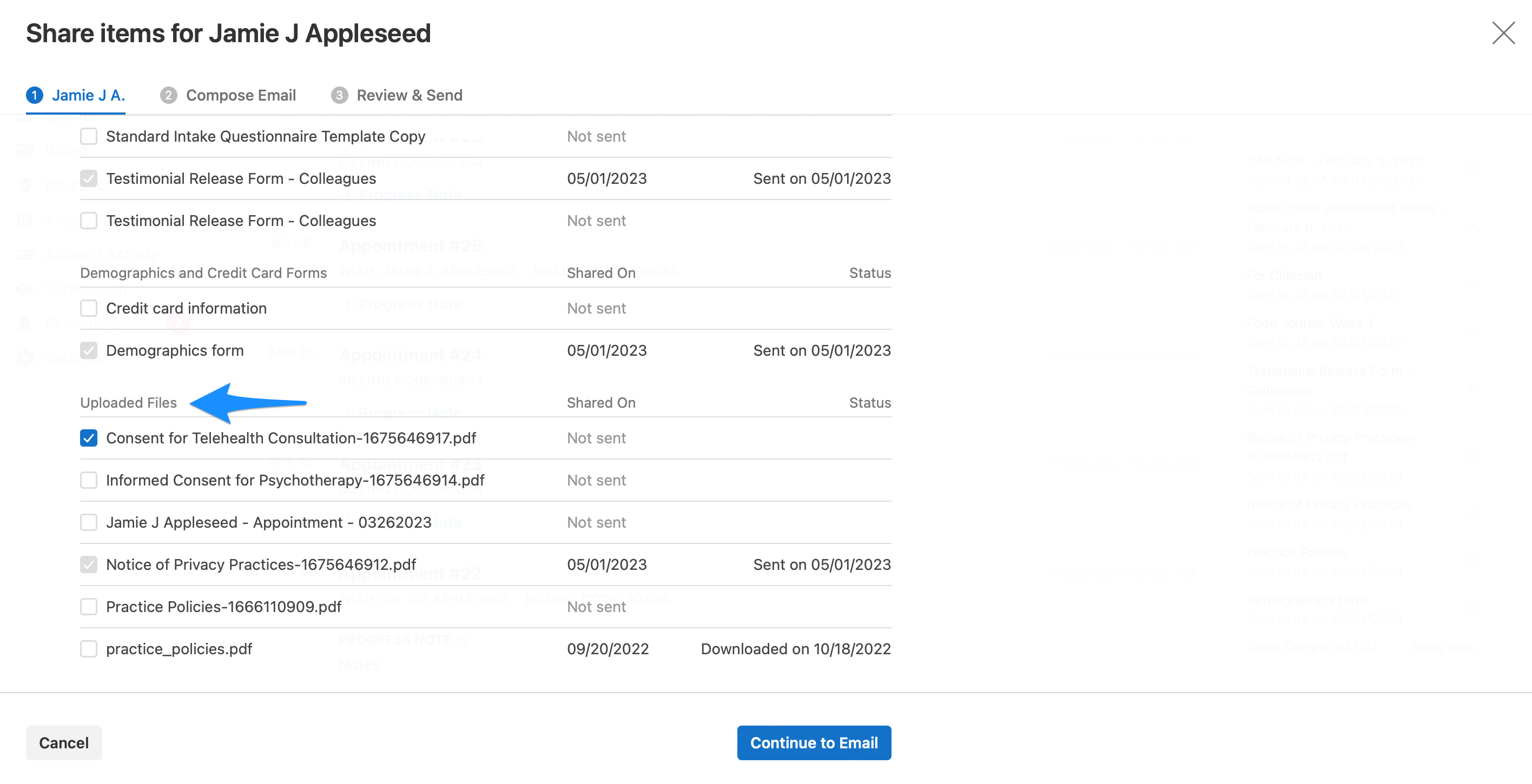Open the Insurance shield icon

click(x=25, y=185)
